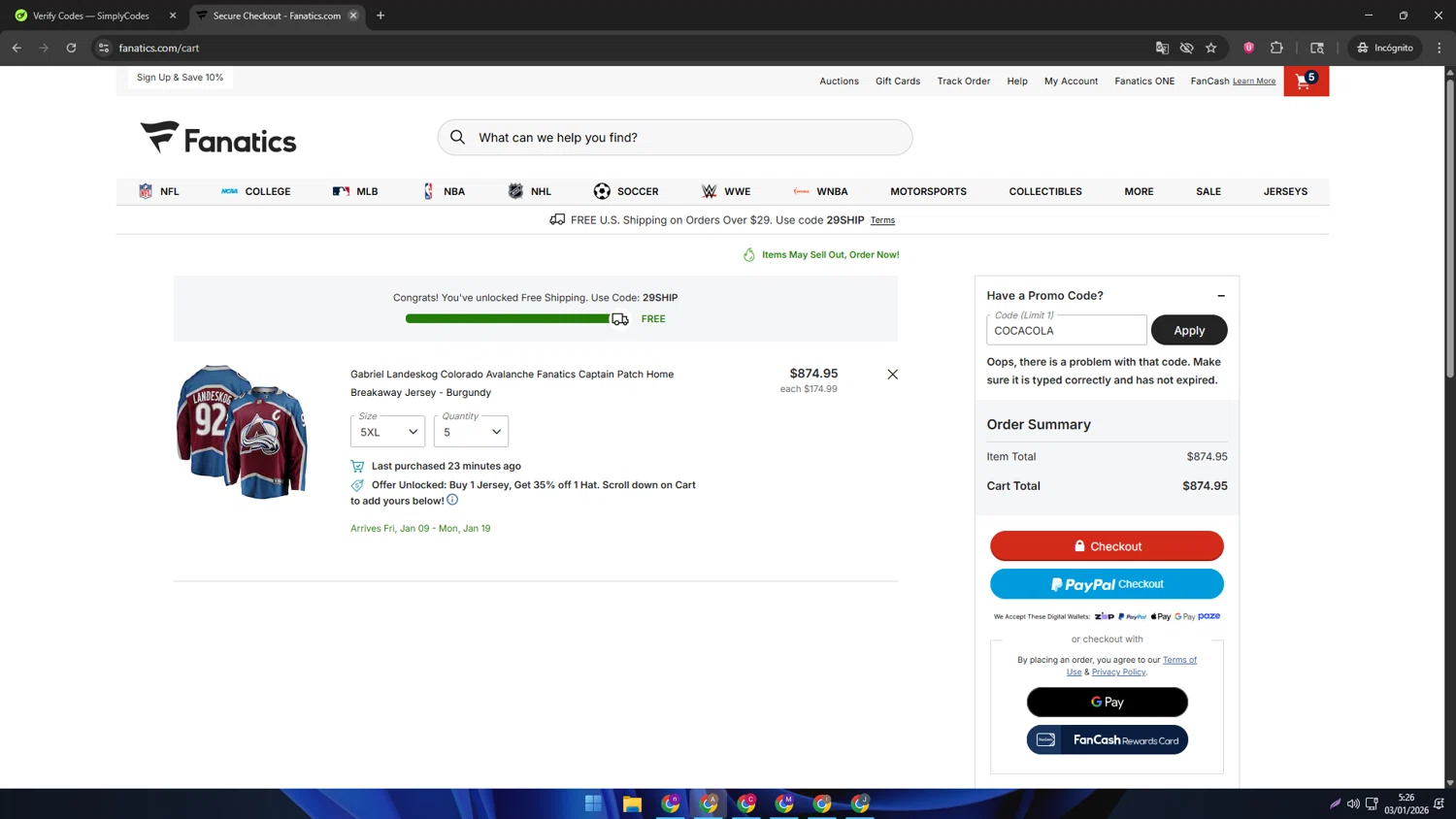View free shipping Terms link
Screen dimensions: 1456x819
[x=882, y=220]
